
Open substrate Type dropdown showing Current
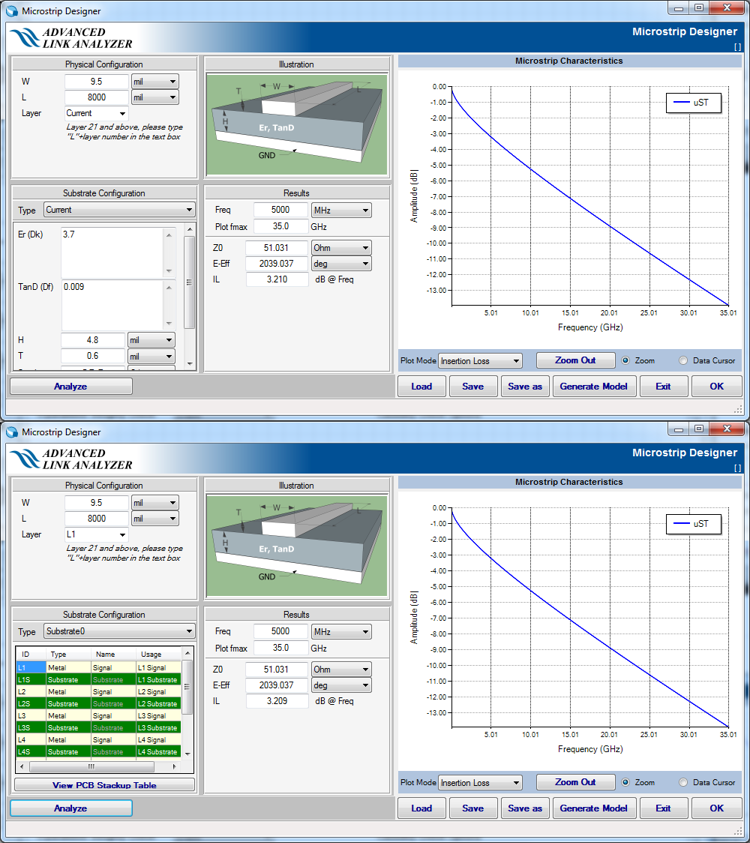pos(119,210)
